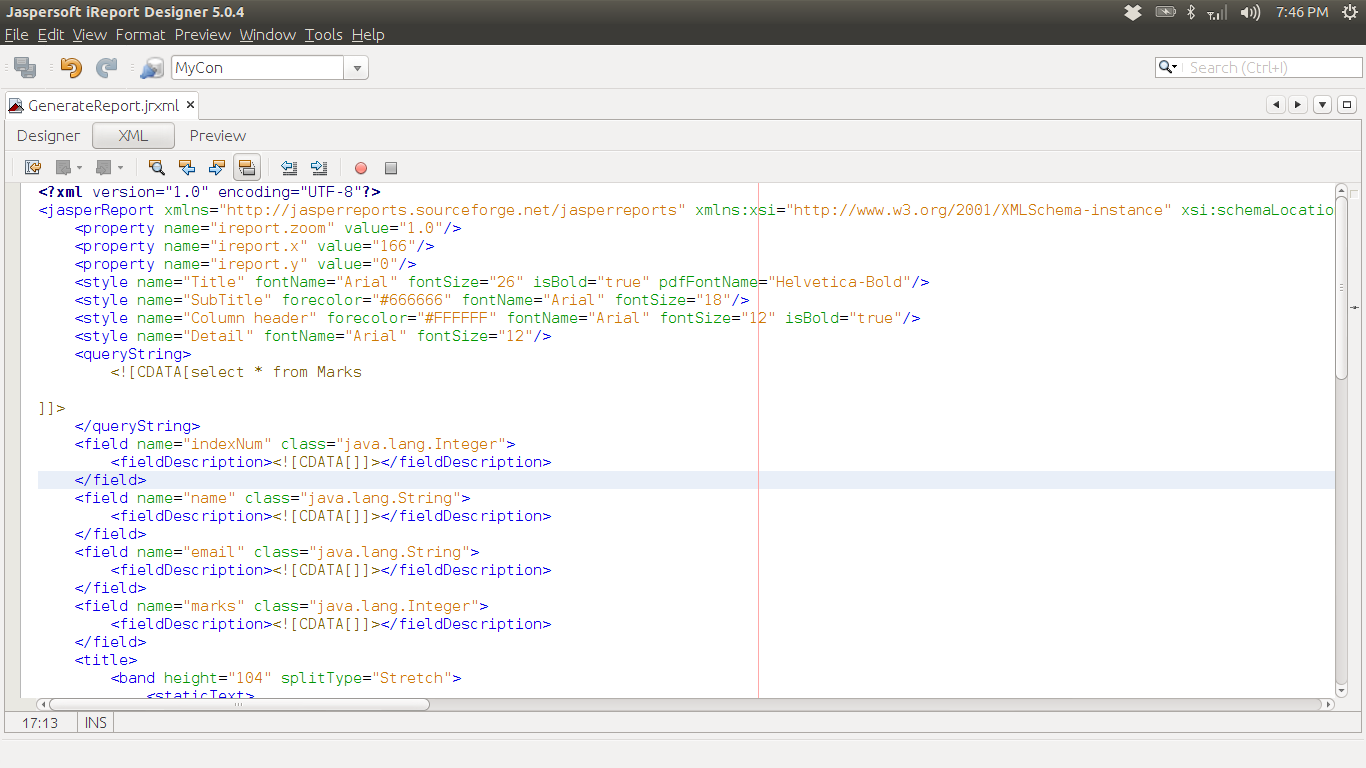The image size is (1366, 768).
Task: Expand the MyCon datasource dropdown
Action: 356,68
